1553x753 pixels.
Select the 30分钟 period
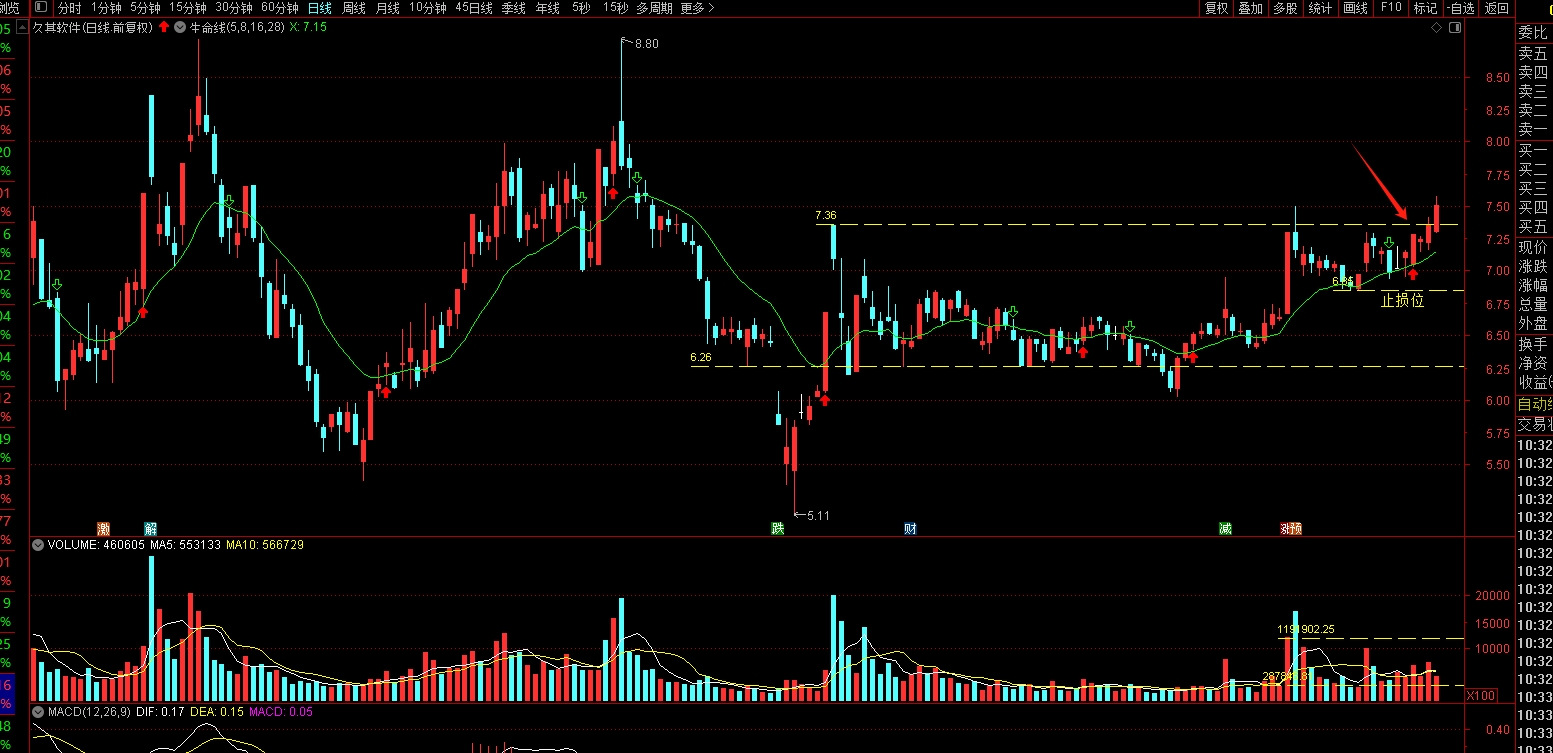[x=234, y=8]
